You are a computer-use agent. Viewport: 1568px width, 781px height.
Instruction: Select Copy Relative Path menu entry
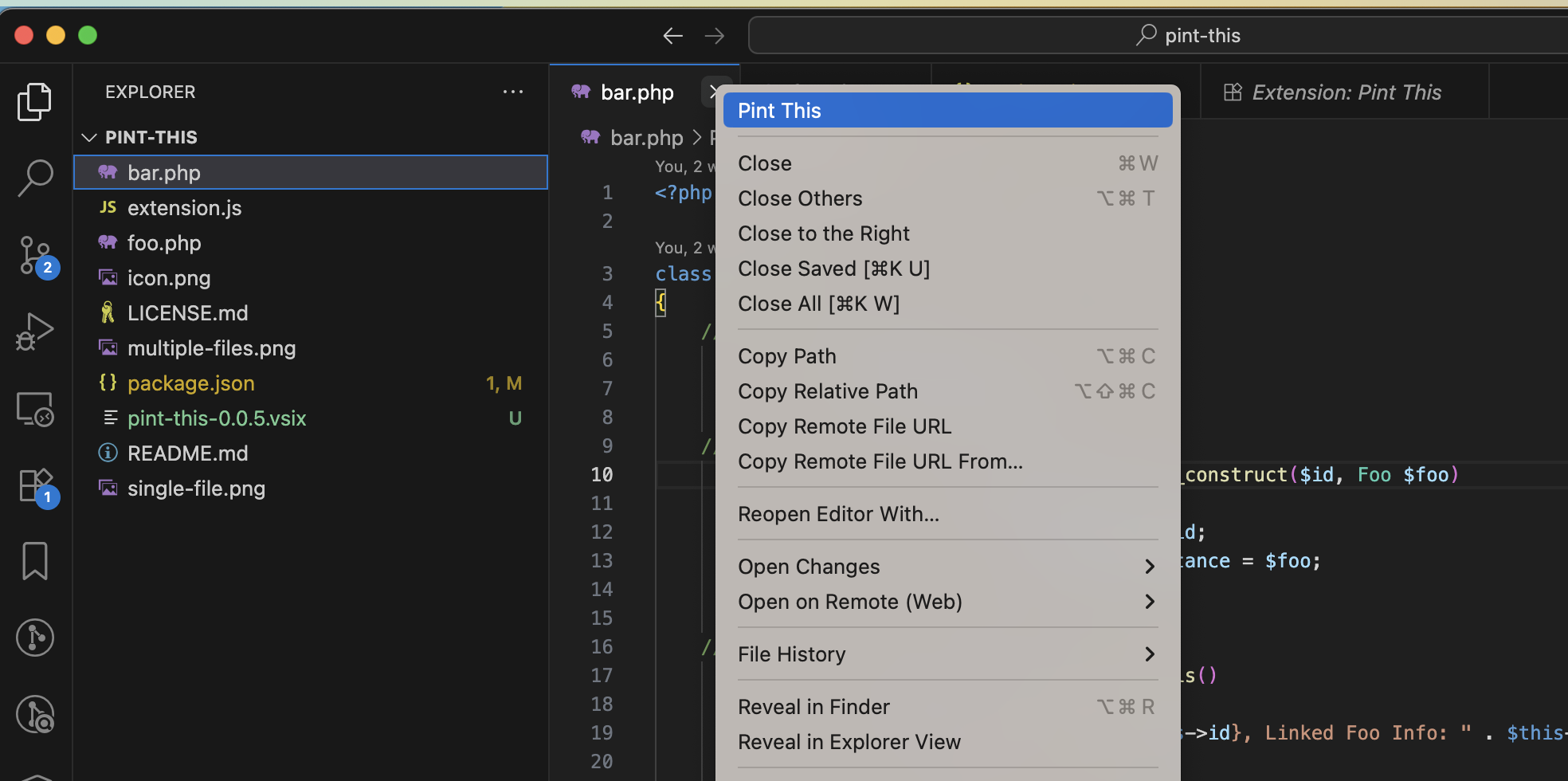[x=947, y=391]
